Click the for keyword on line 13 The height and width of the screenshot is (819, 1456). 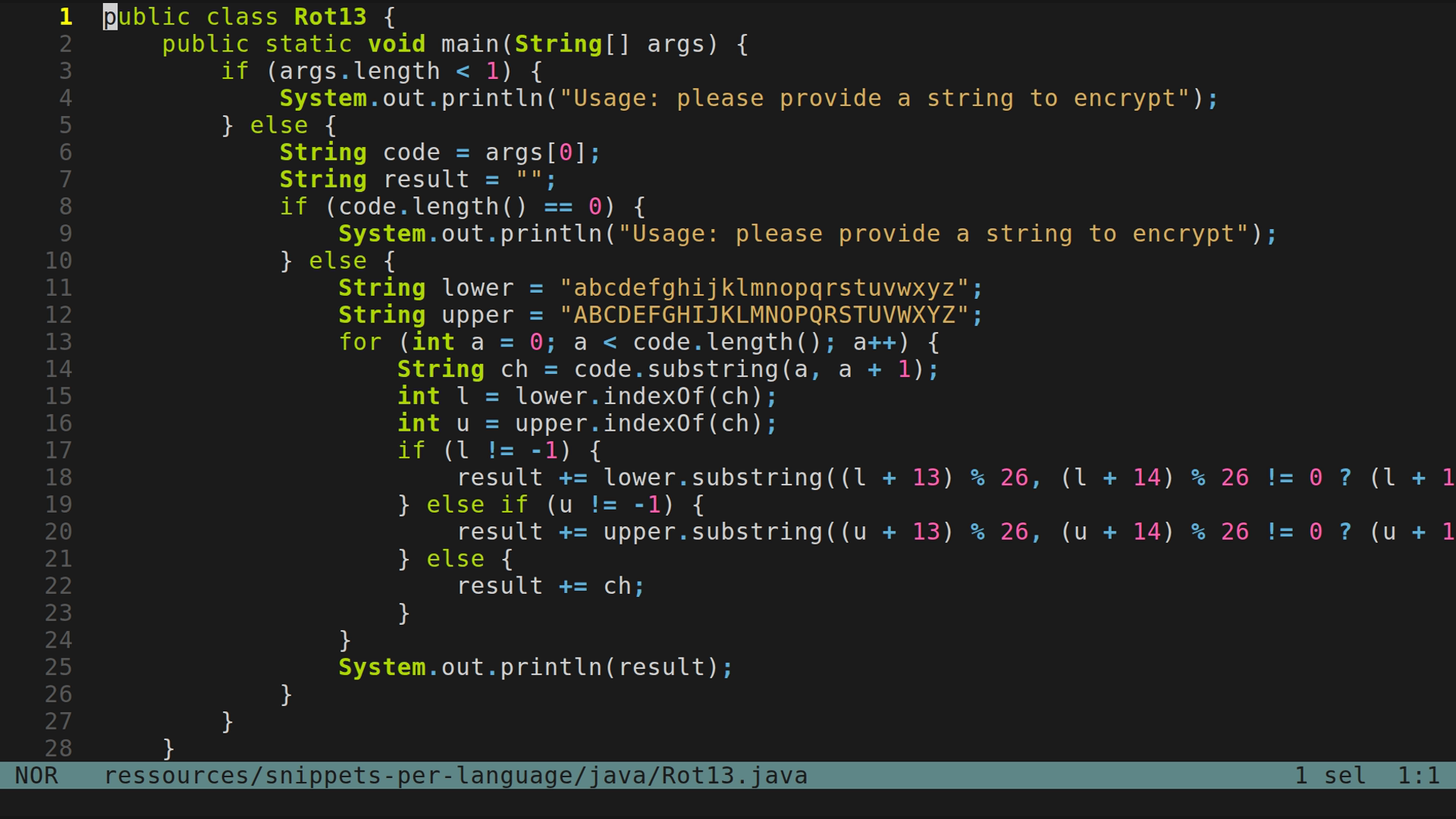coord(360,342)
